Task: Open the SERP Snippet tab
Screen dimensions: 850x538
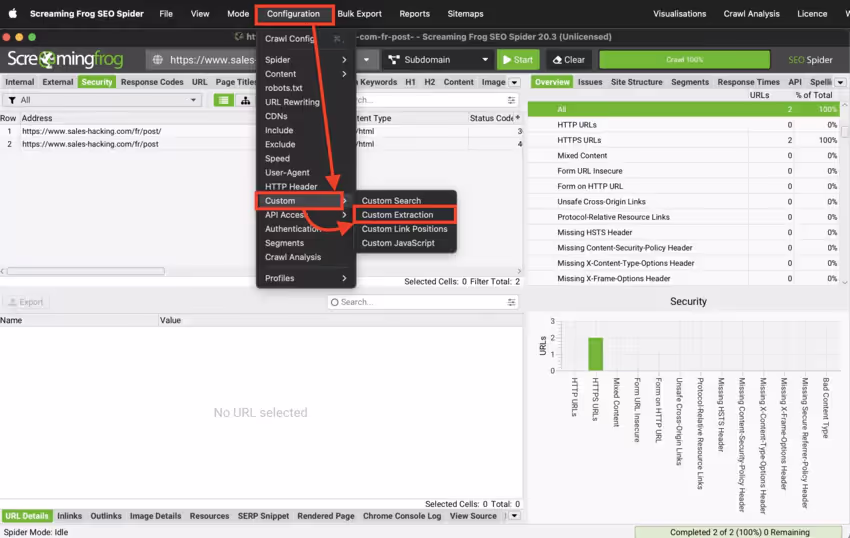Action: 263,516
